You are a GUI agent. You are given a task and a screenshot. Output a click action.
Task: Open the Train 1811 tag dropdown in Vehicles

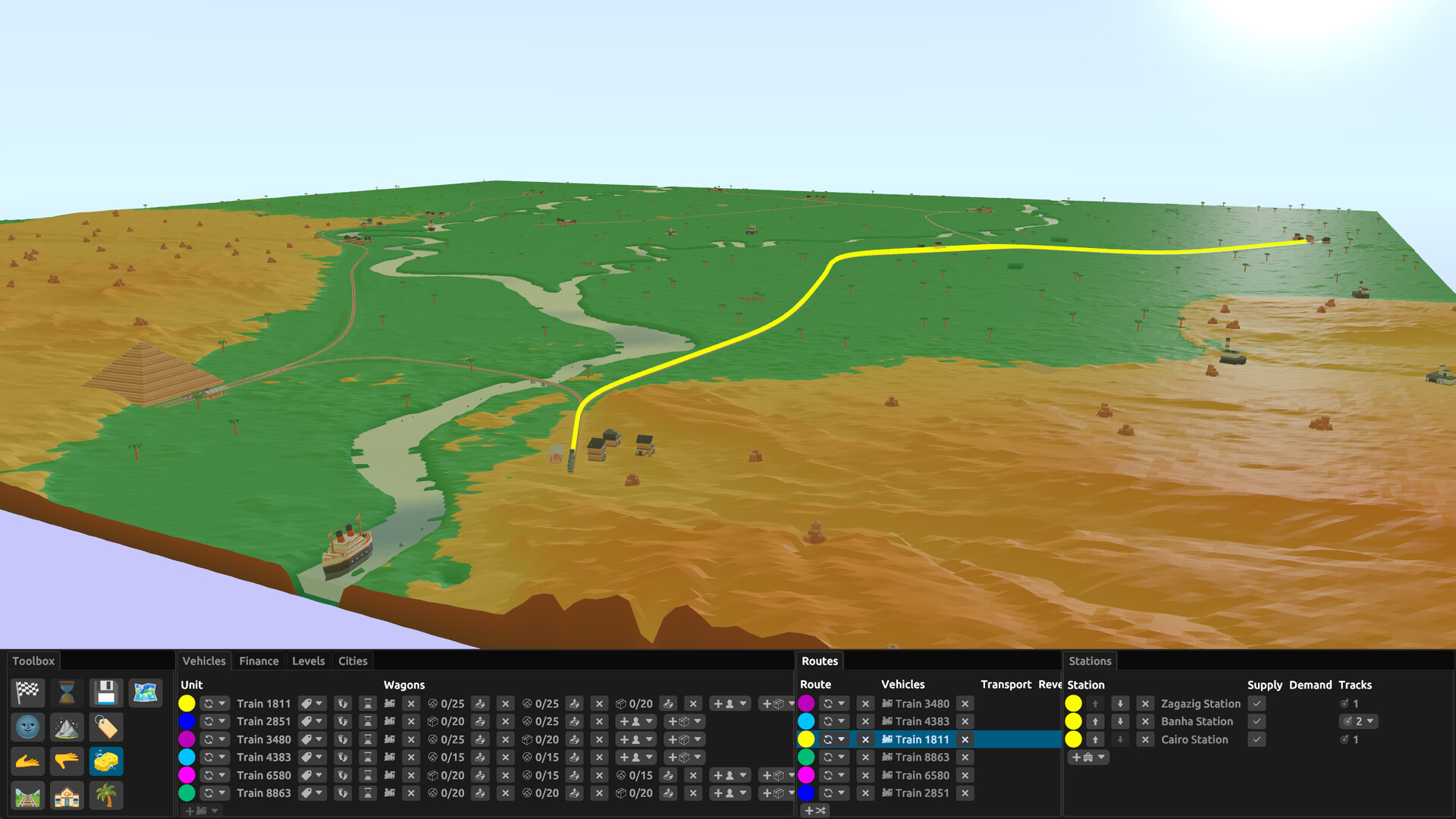tap(312, 704)
